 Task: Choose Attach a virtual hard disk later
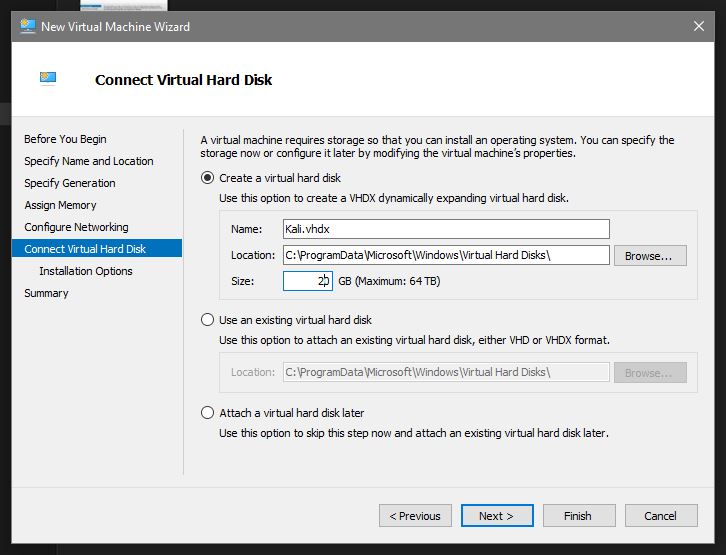(208, 413)
